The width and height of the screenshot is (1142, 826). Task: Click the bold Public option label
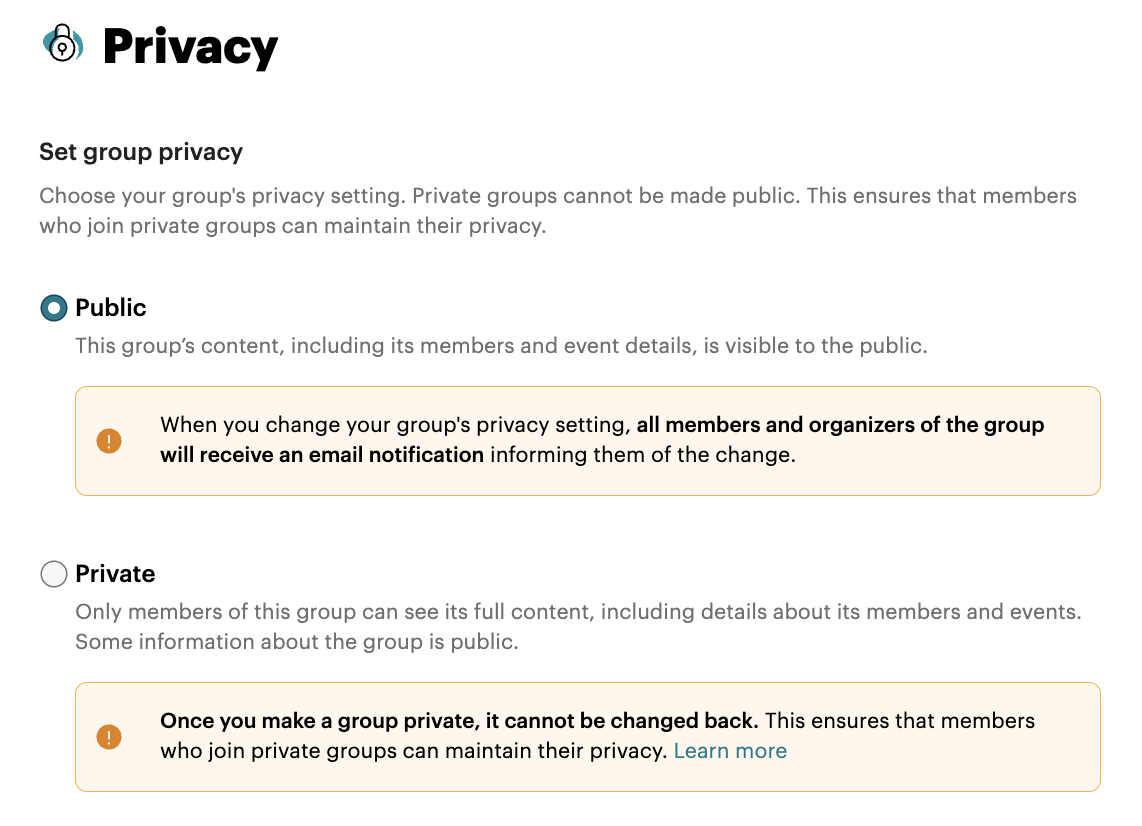point(111,308)
